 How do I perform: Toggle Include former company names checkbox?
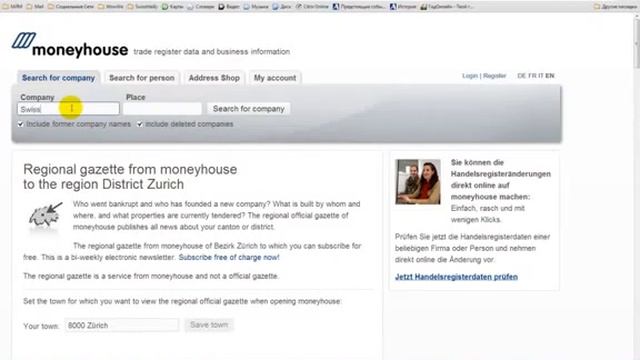[x=20, y=124]
